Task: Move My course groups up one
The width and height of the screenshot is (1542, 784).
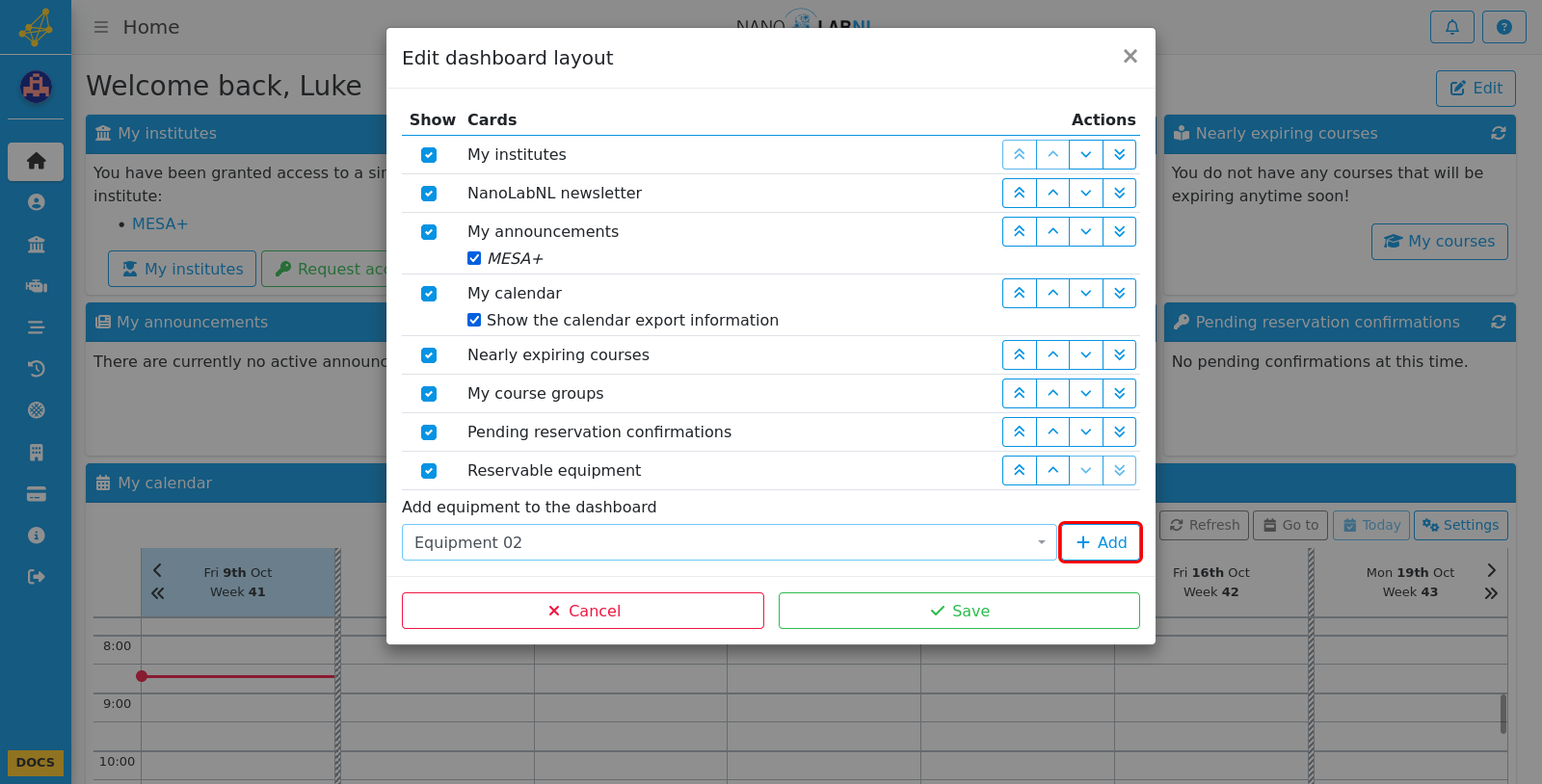Action: (1052, 393)
